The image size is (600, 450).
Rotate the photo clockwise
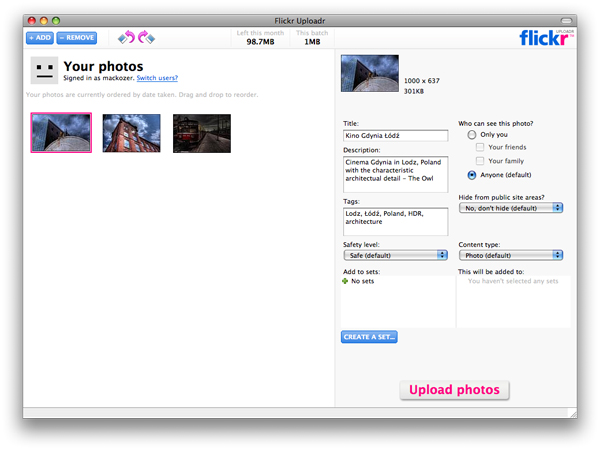coord(146,38)
